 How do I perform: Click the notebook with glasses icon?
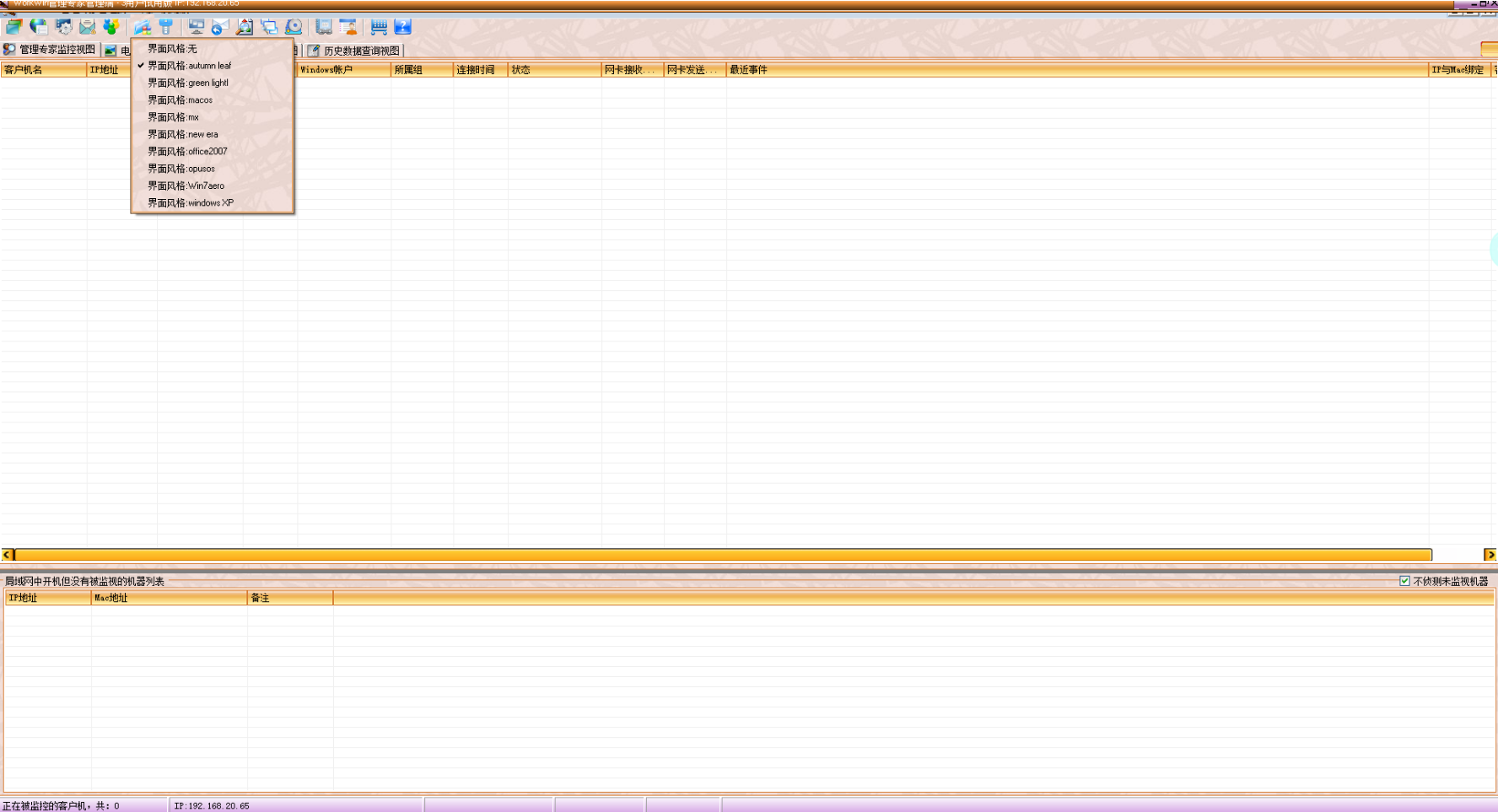click(x=324, y=27)
